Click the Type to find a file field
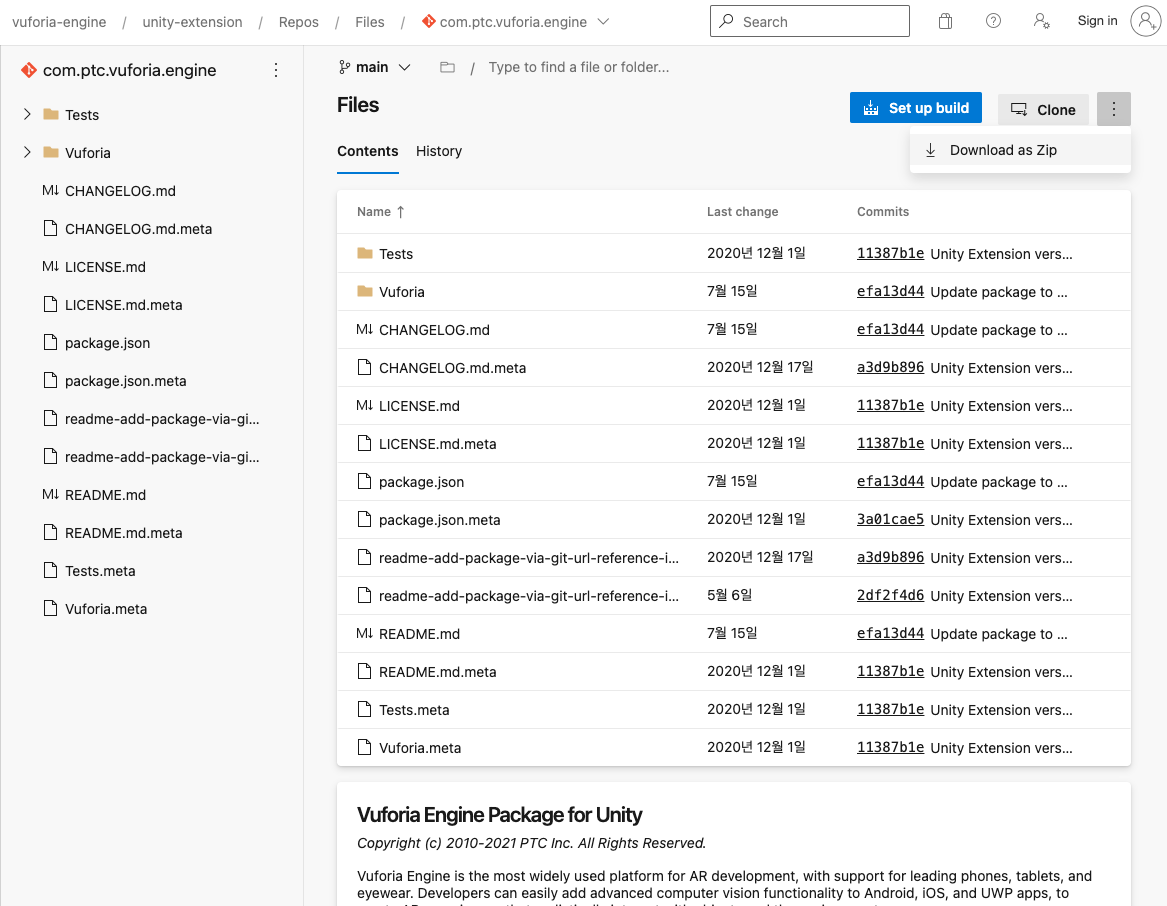 tap(578, 67)
